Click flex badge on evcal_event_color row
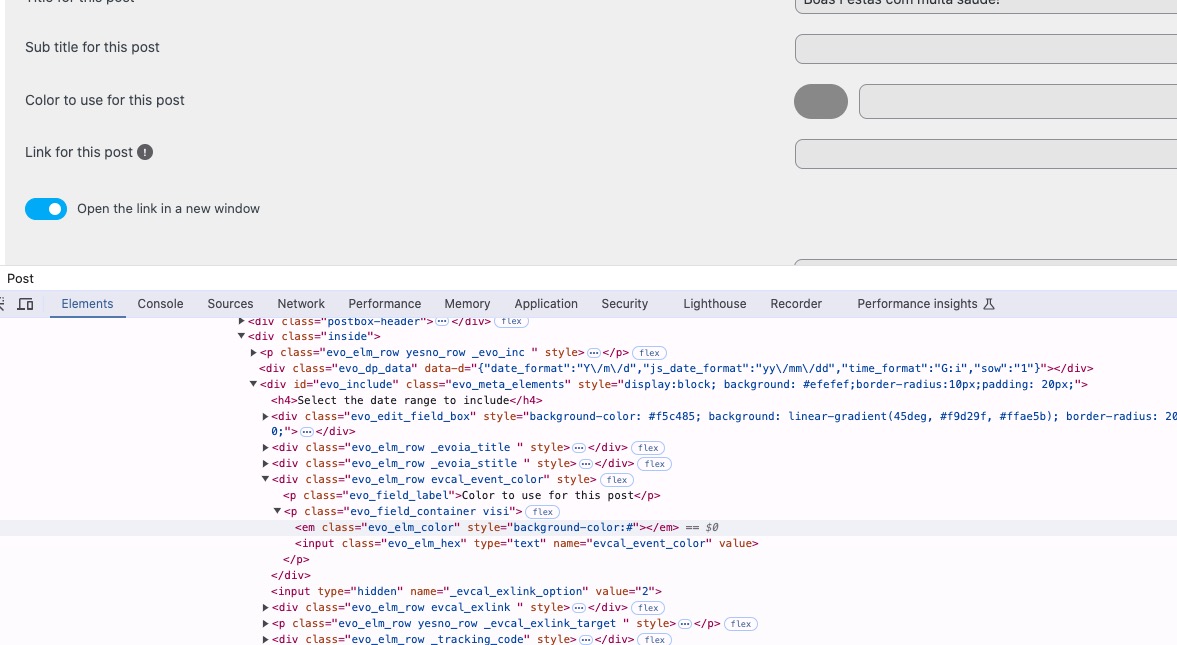The image size is (1177, 645). click(617, 480)
